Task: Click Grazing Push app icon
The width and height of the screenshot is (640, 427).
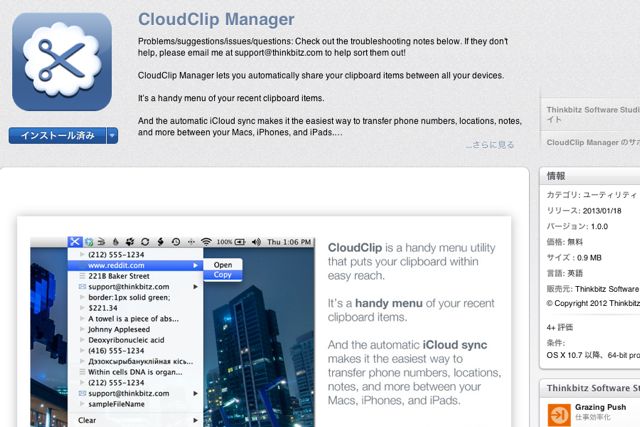Action: tap(559, 415)
